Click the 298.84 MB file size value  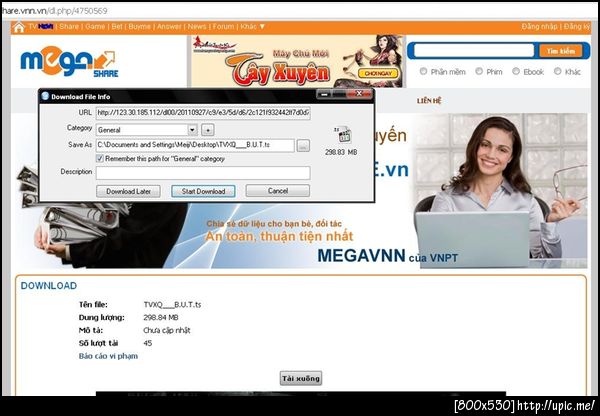161,317
